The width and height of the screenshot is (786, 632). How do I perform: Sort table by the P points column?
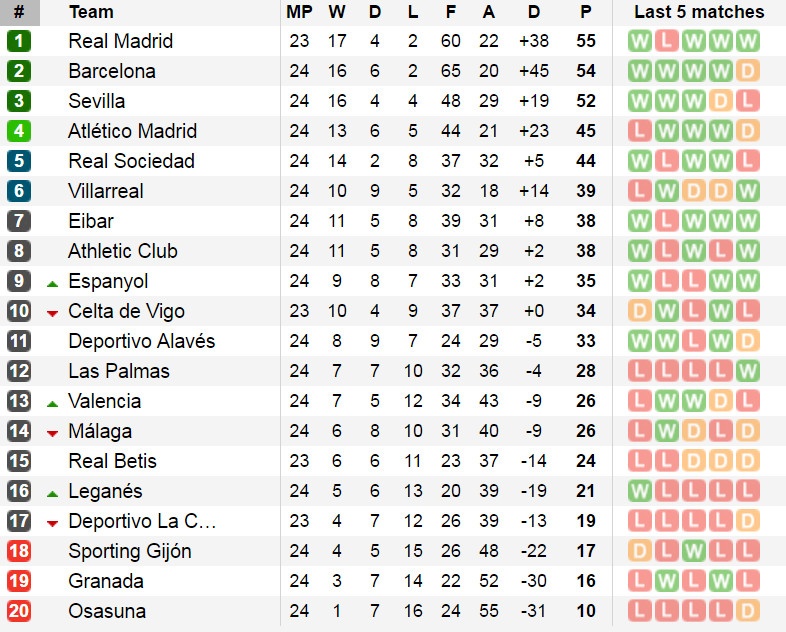(585, 12)
